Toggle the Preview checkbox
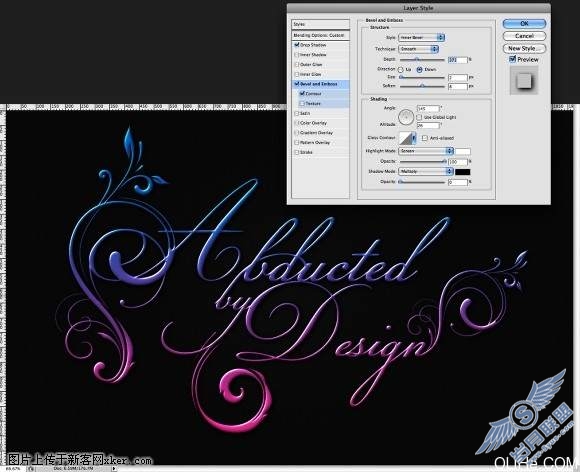 tap(512, 59)
